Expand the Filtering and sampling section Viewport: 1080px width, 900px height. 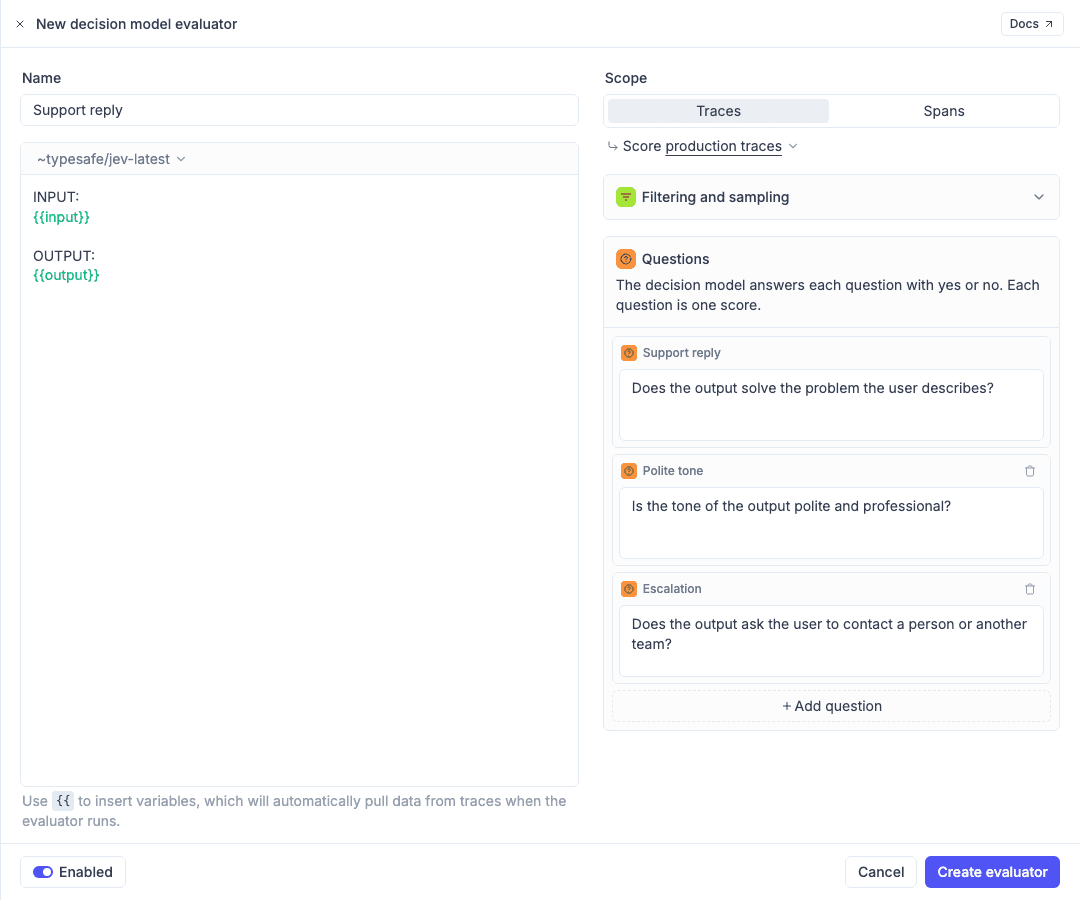click(x=831, y=197)
